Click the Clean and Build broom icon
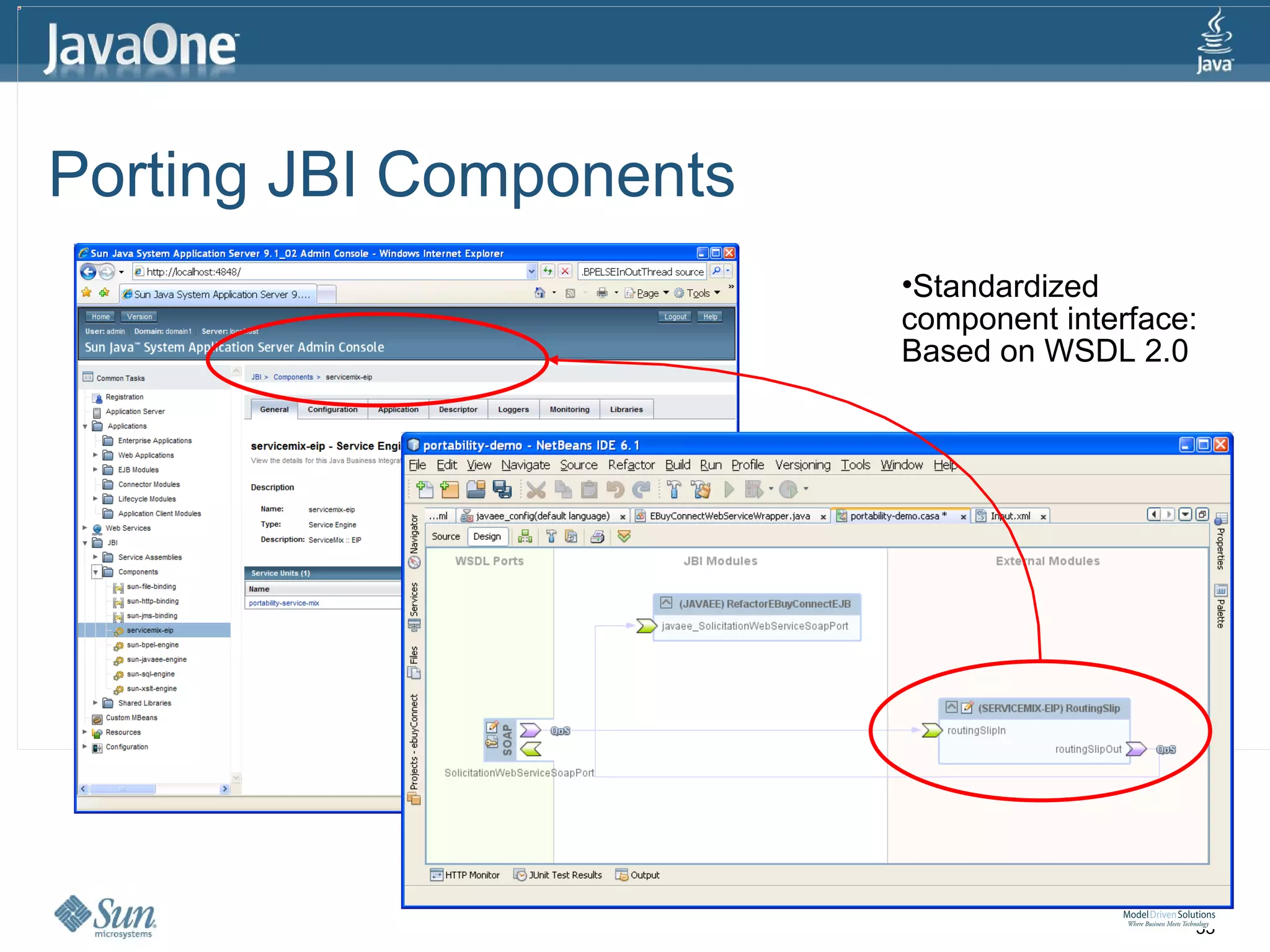The image size is (1270, 952). pos(701,490)
